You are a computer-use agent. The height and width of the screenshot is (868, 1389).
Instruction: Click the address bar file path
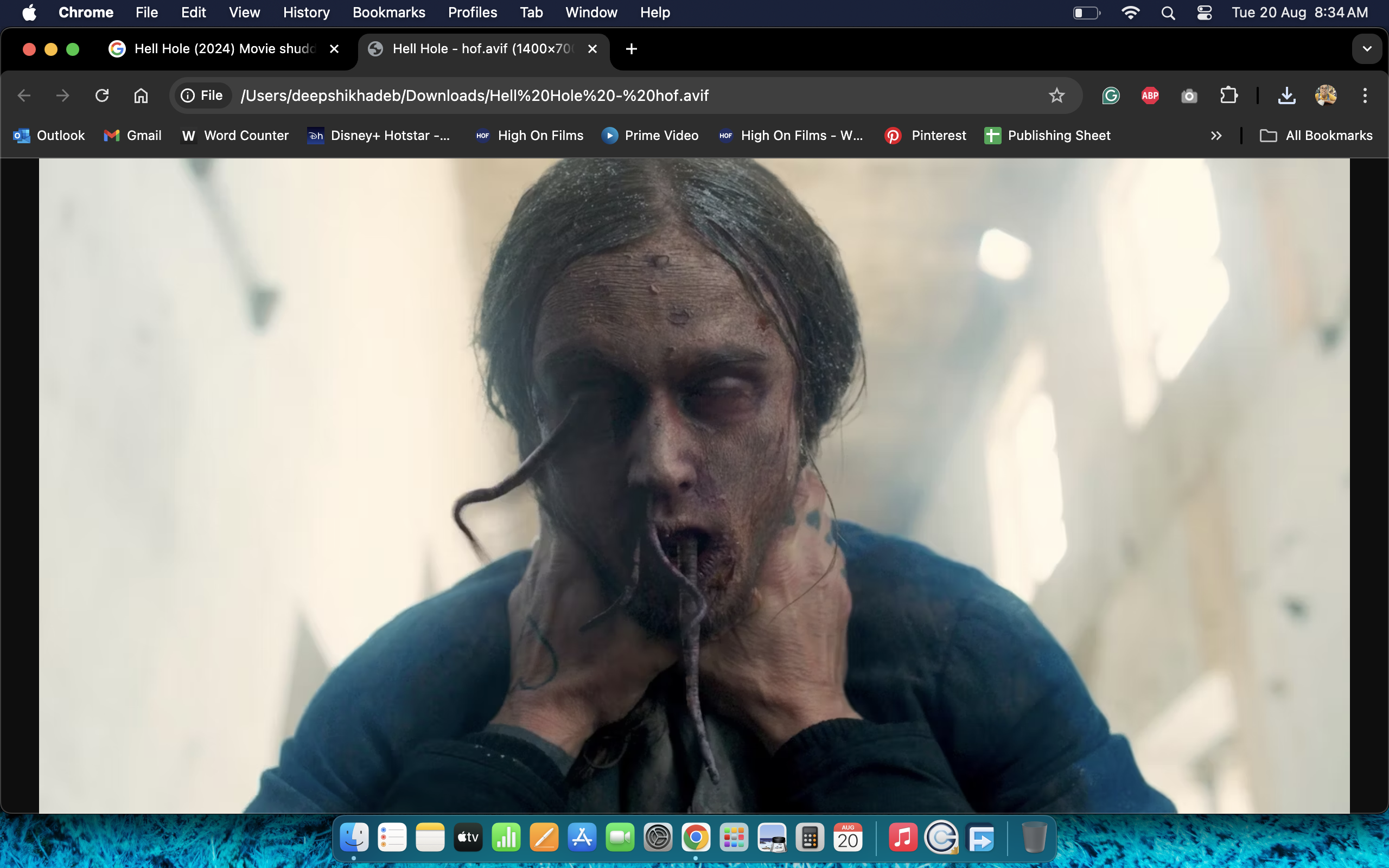475,95
